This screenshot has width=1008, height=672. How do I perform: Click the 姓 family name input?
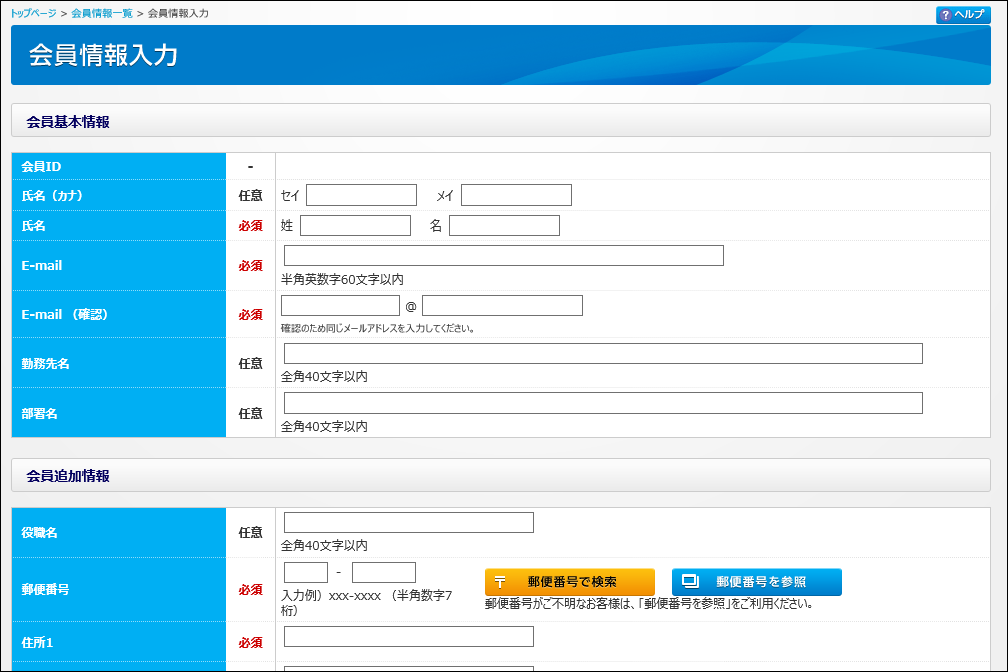point(355,226)
